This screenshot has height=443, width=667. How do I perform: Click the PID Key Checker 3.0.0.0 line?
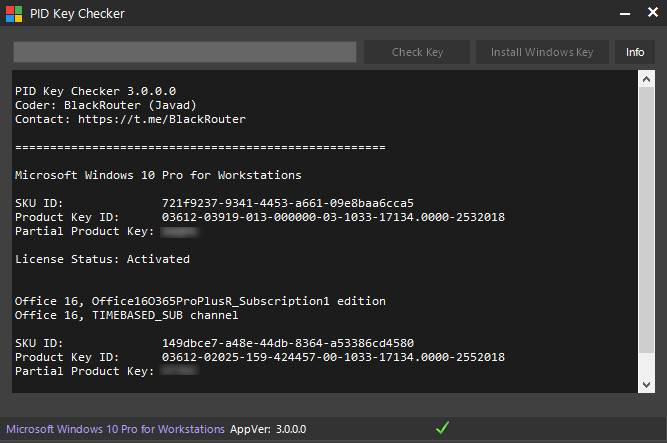pyautogui.click(x=95, y=91)
